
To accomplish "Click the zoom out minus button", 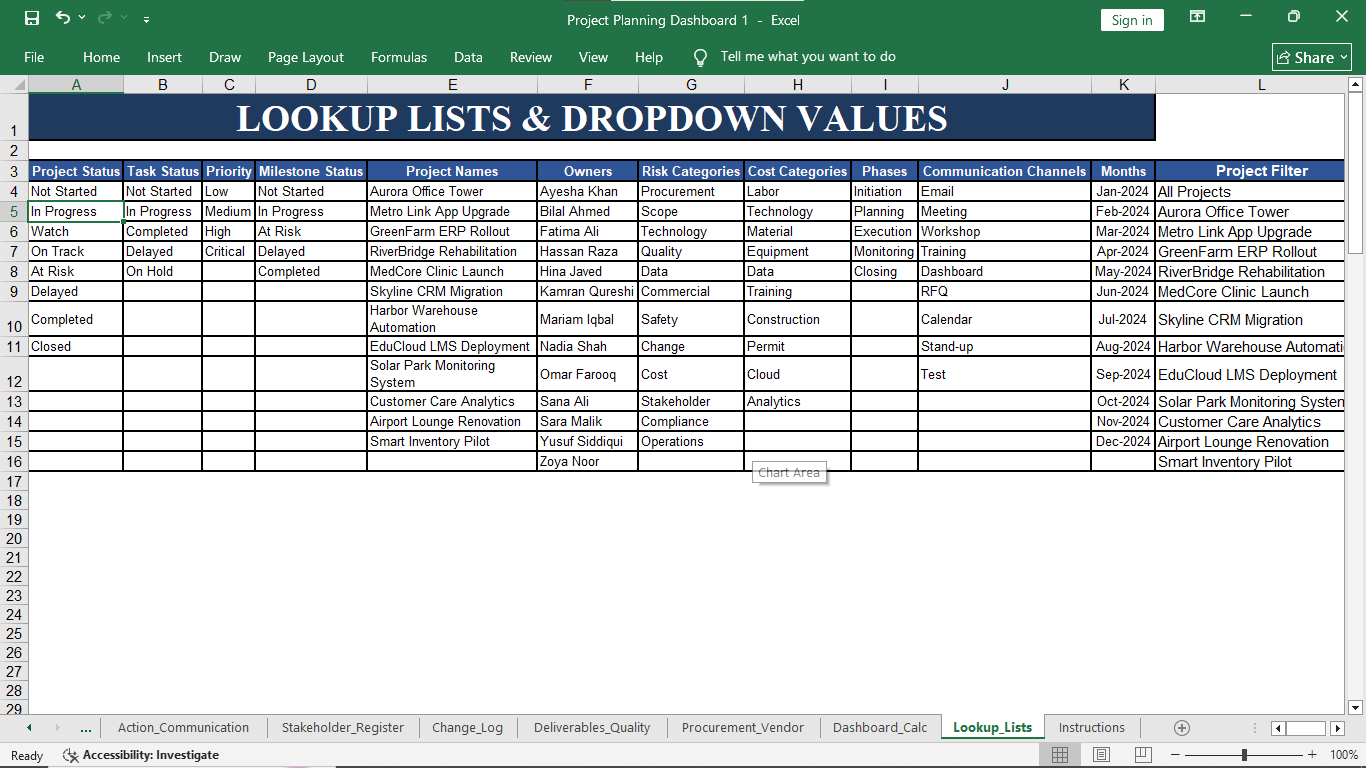I will [x=1176, y=755].
